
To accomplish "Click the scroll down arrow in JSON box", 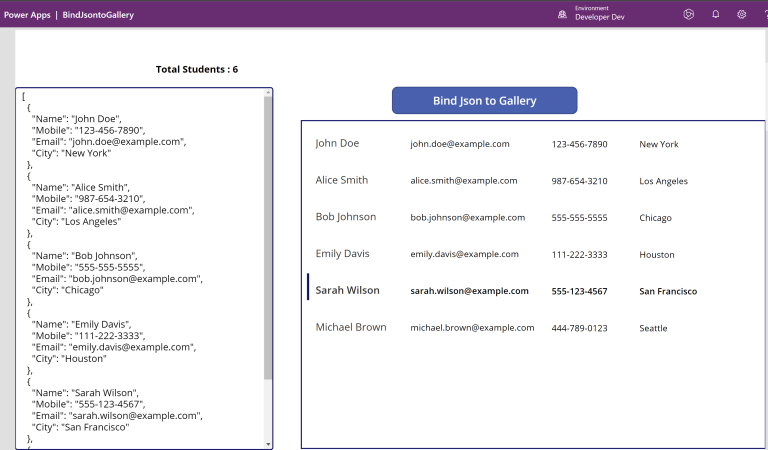I will pyautogui.click(x=268, y=443).
